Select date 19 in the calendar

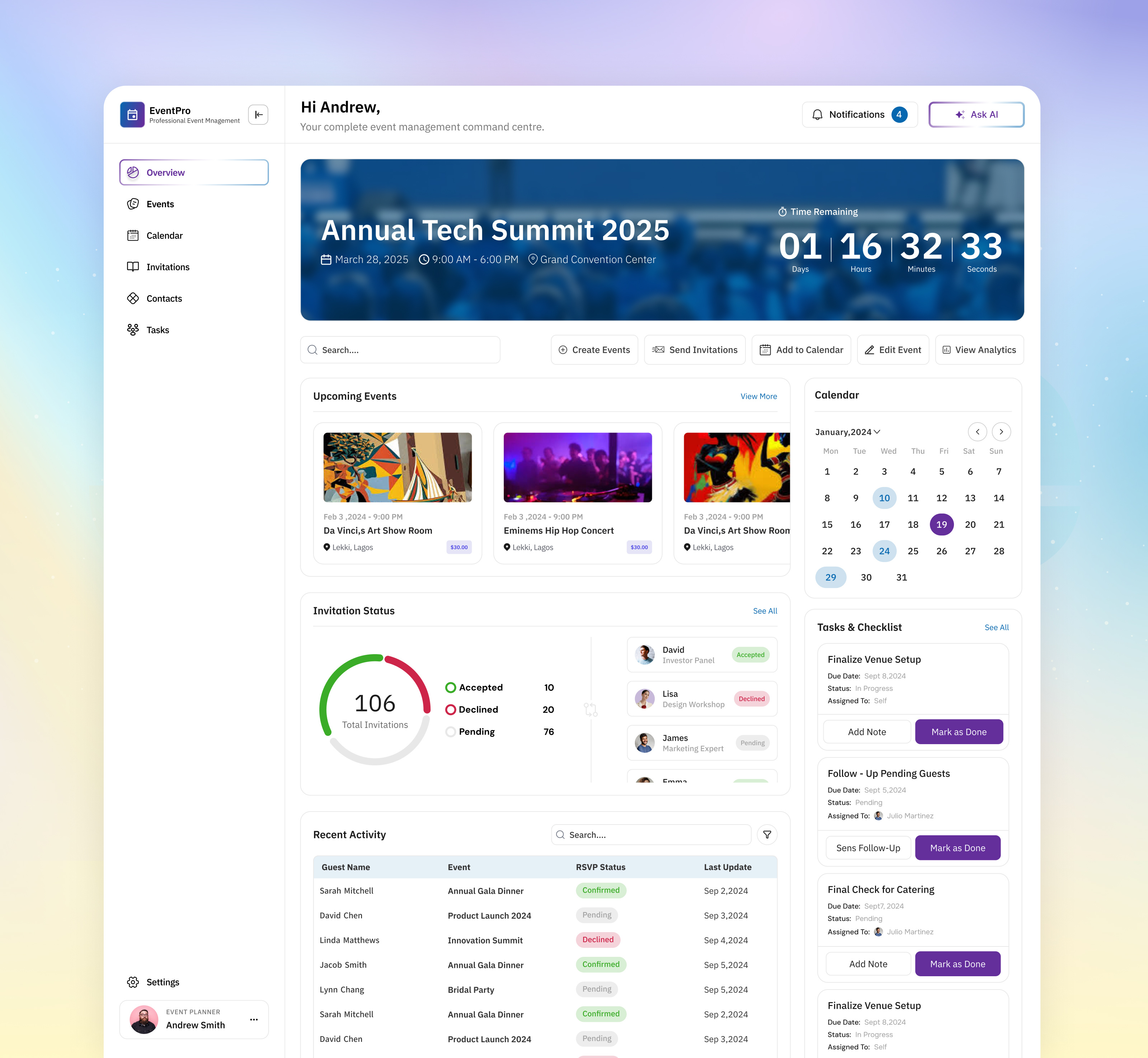coord(941,524)
